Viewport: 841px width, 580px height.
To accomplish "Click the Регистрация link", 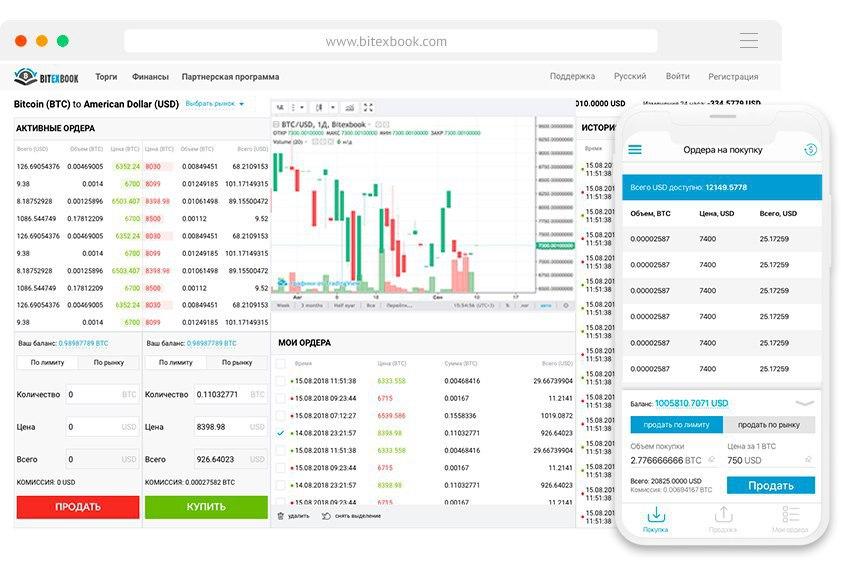I will 733,77.
